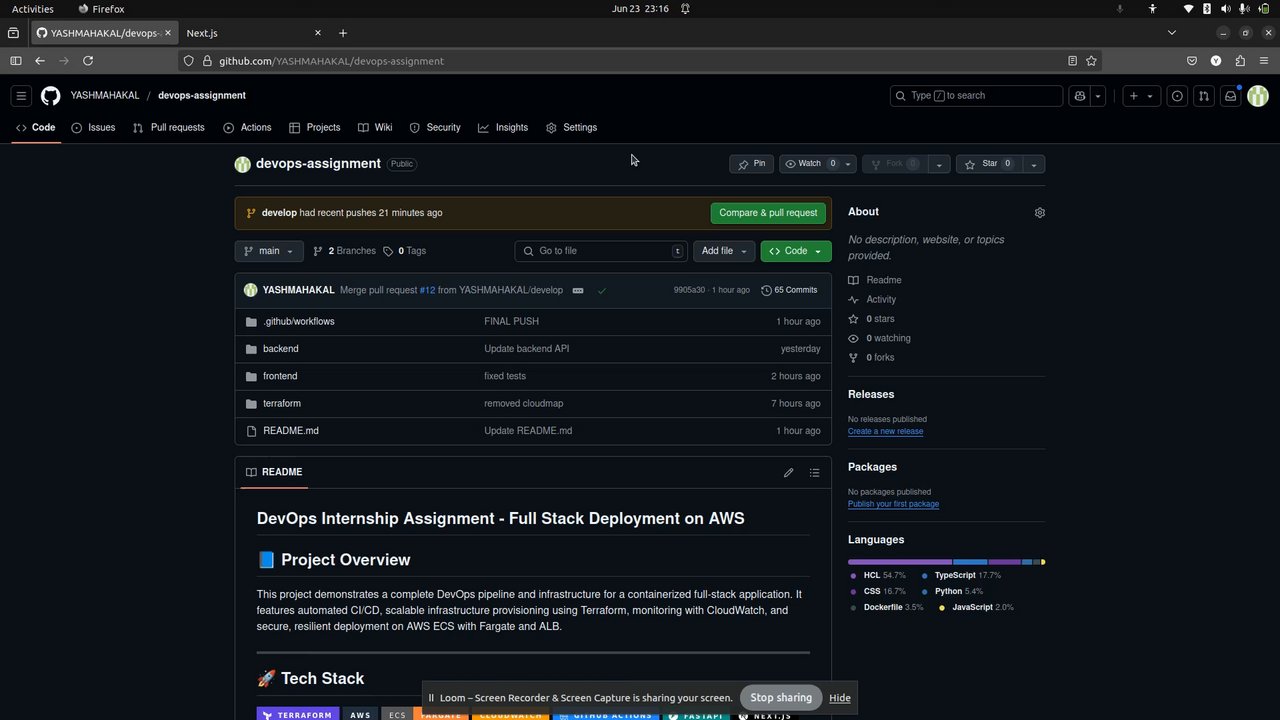
Task: Go to GitHub homepage via Octocat logo
Action: (x=51, y=96)
